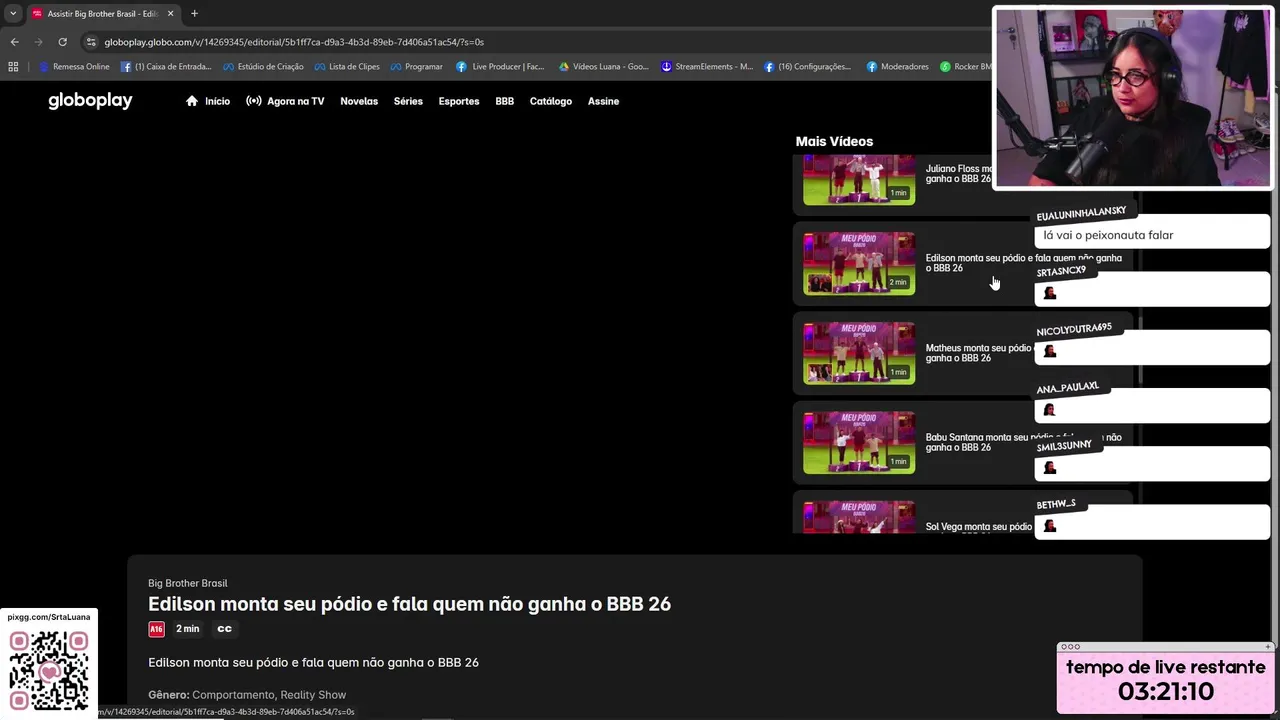The width and height of the screenshot is (1280, 720).
Task: Click the Mais Vídeos heading
Action: (x=834, y=141)
